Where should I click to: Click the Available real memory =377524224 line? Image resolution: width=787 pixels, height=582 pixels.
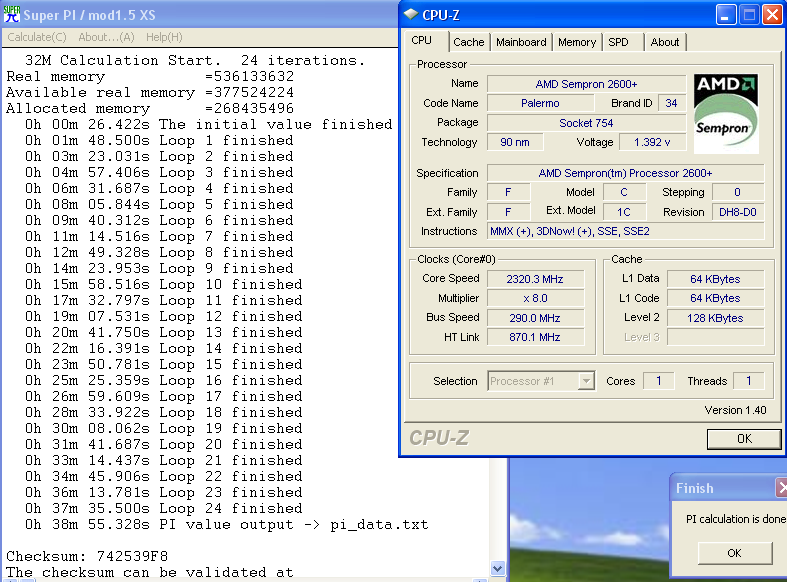pos(150,92)
